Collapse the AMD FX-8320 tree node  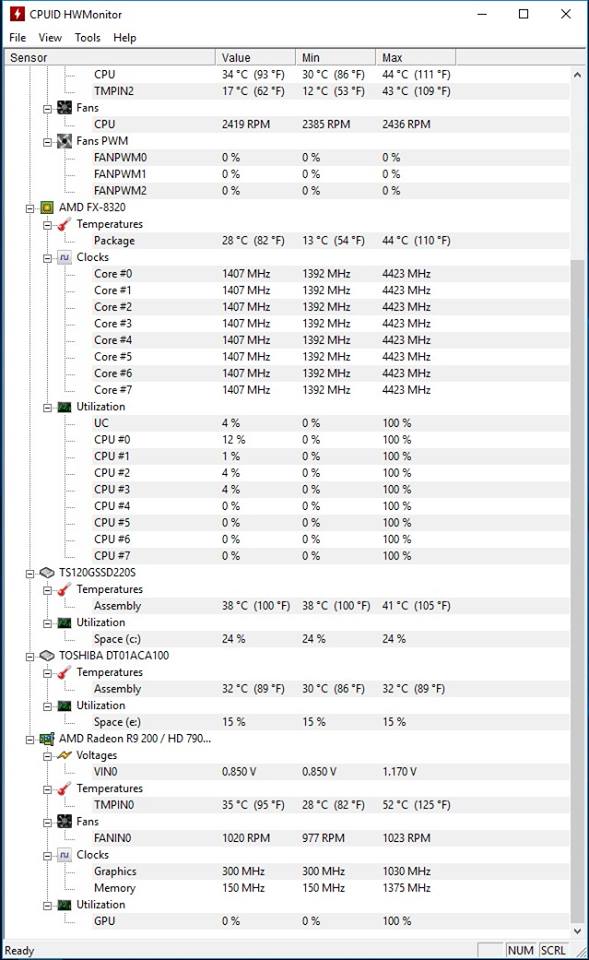(30, 208)
